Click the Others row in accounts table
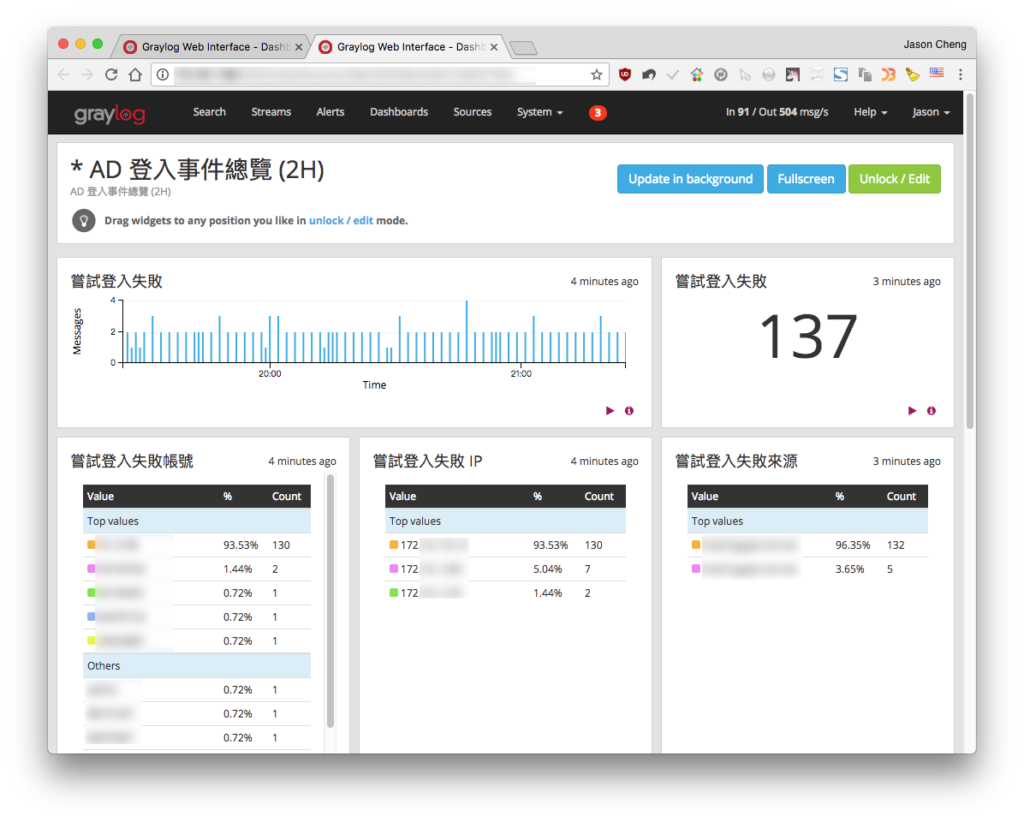This screenshot has width=1024, height=822. click(197, 666)
